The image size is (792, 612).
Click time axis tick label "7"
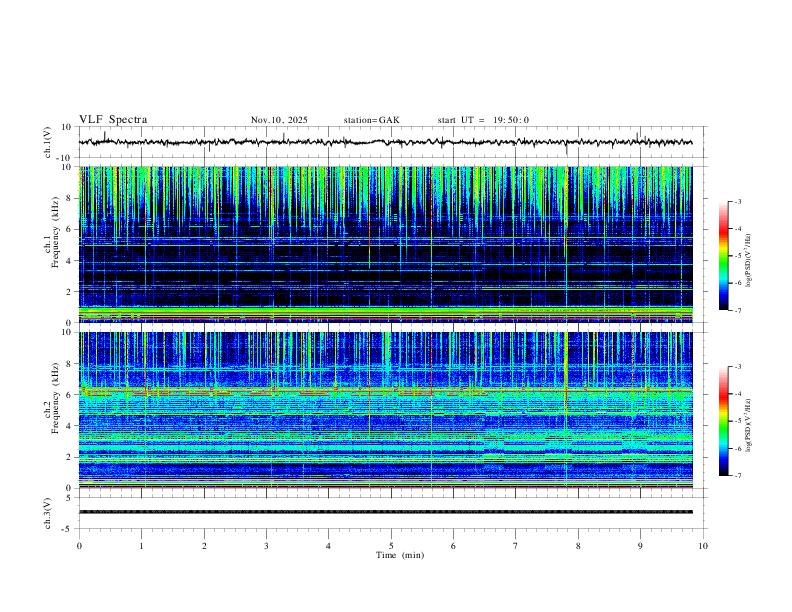516,546
